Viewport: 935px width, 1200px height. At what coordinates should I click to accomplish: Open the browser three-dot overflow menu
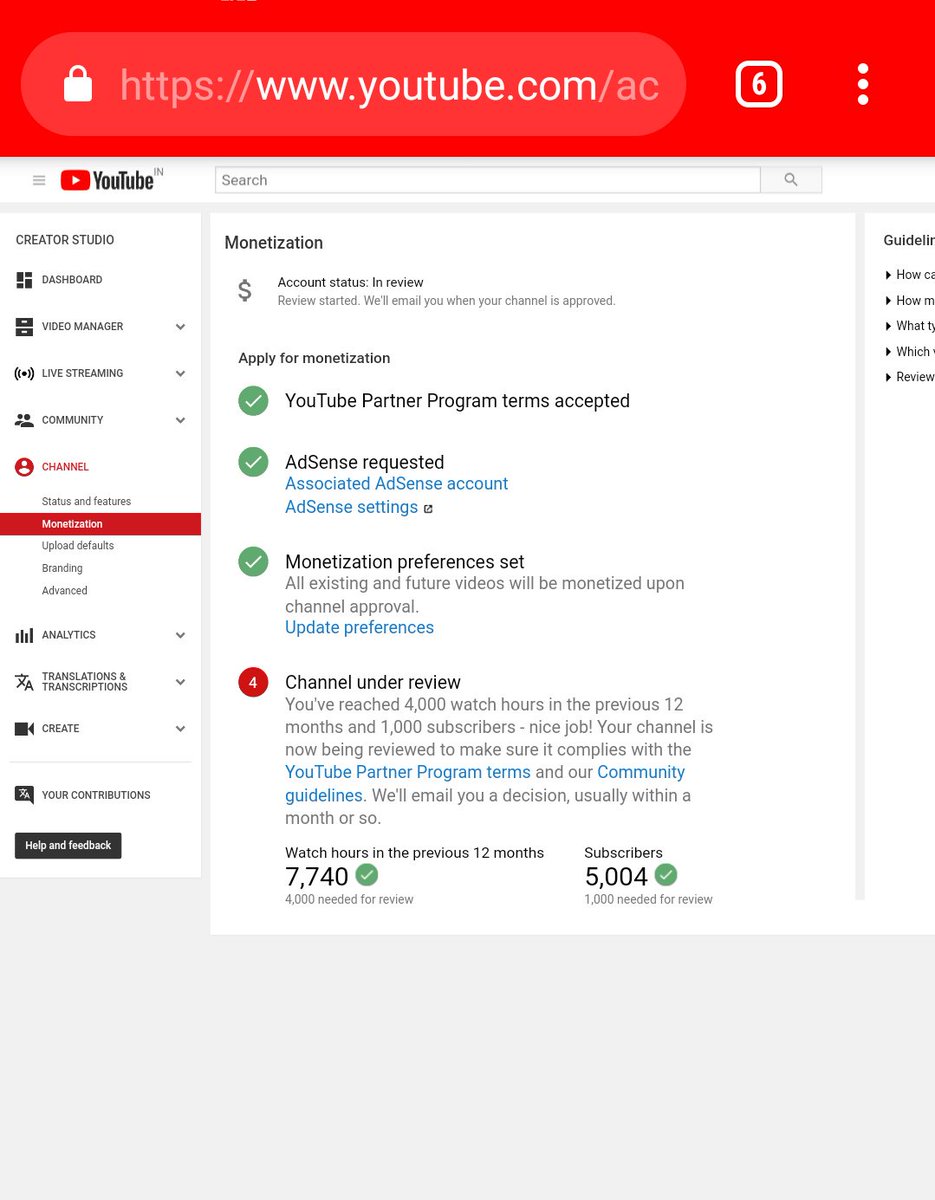click(x=863, y=85)
